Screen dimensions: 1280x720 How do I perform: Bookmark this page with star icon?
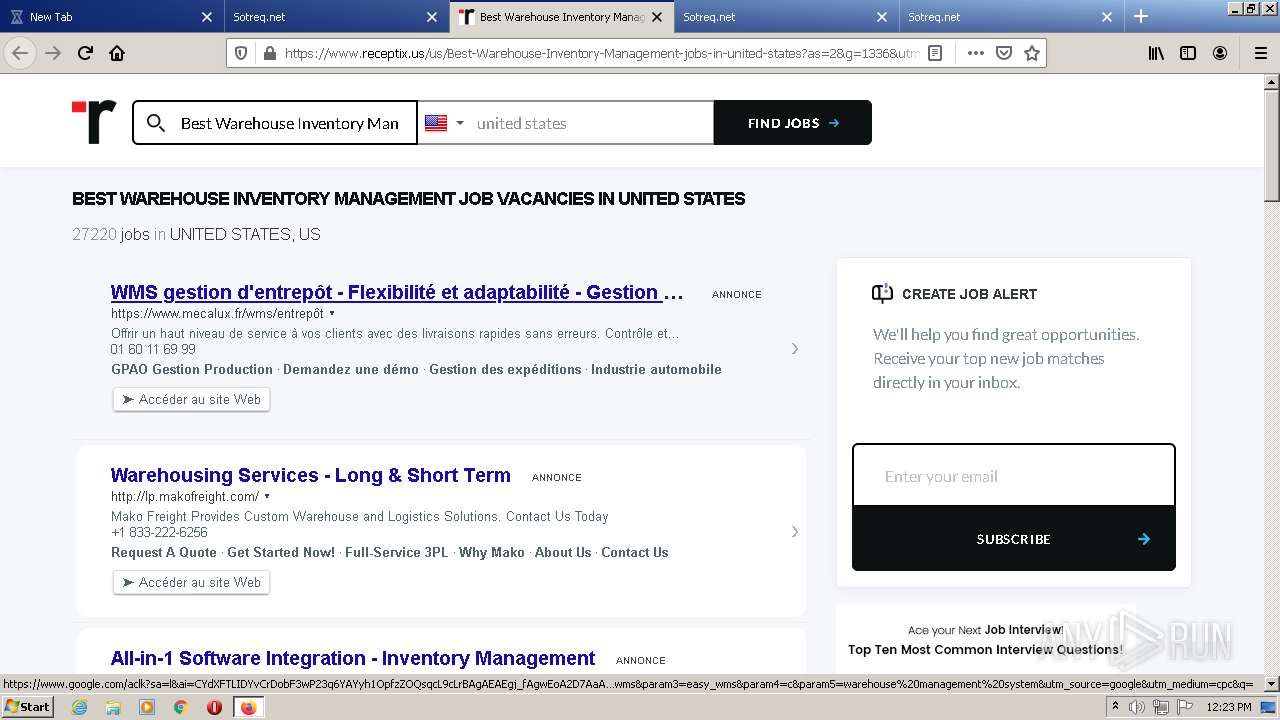click(x=1032, y=53)
